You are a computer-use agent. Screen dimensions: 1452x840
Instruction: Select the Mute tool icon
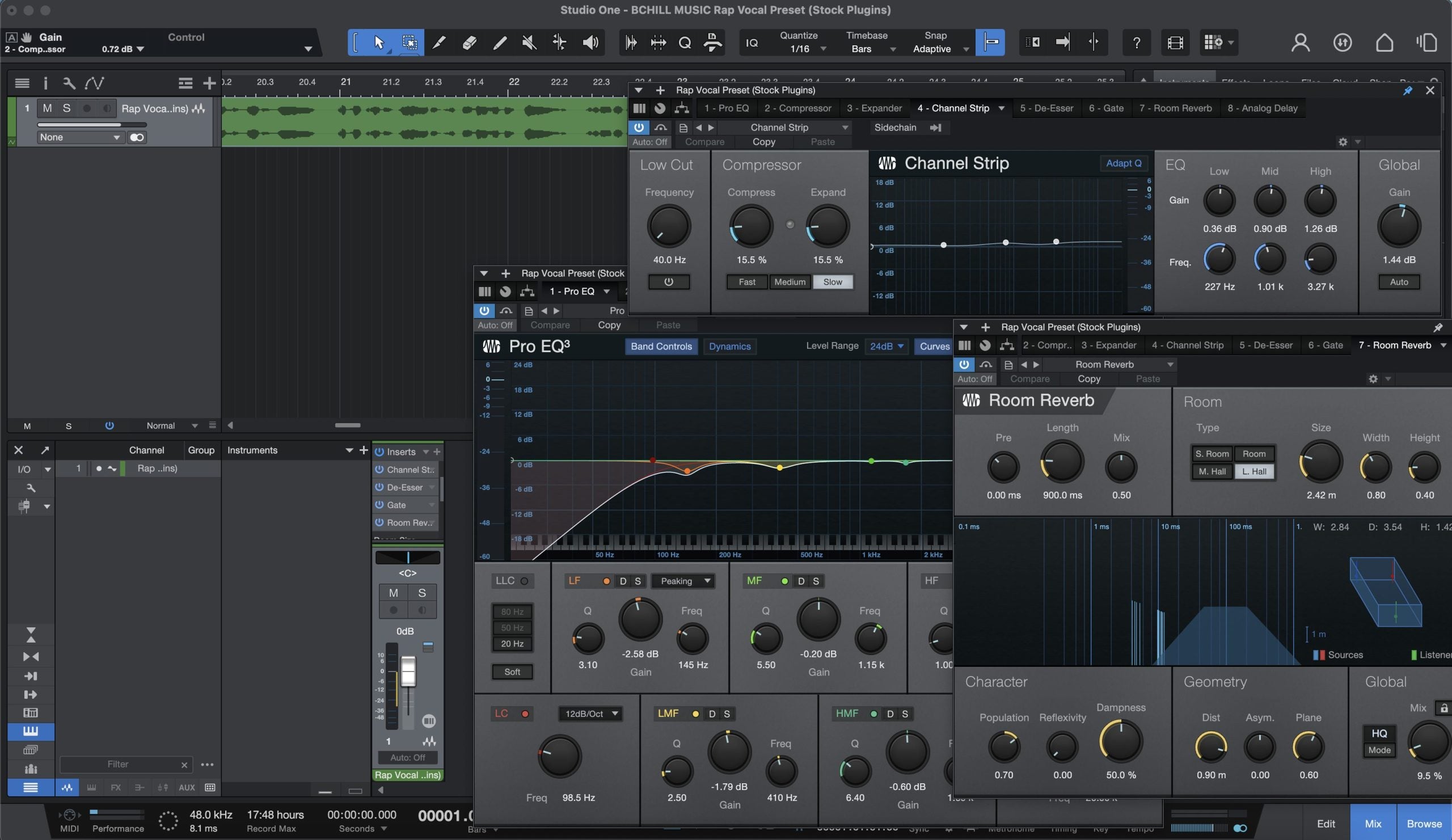pyautogui.click(x=529, y=42)
